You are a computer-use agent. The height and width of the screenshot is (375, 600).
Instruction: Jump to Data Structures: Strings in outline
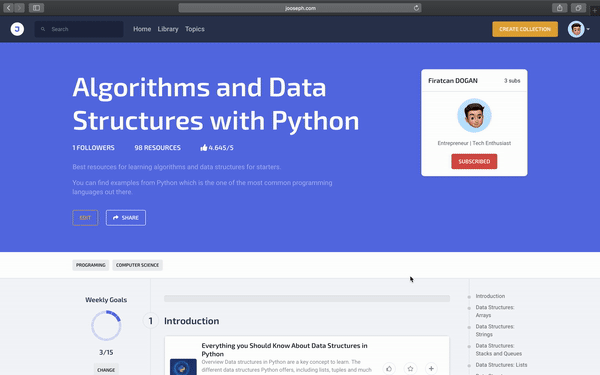click(x=495, y=330)
